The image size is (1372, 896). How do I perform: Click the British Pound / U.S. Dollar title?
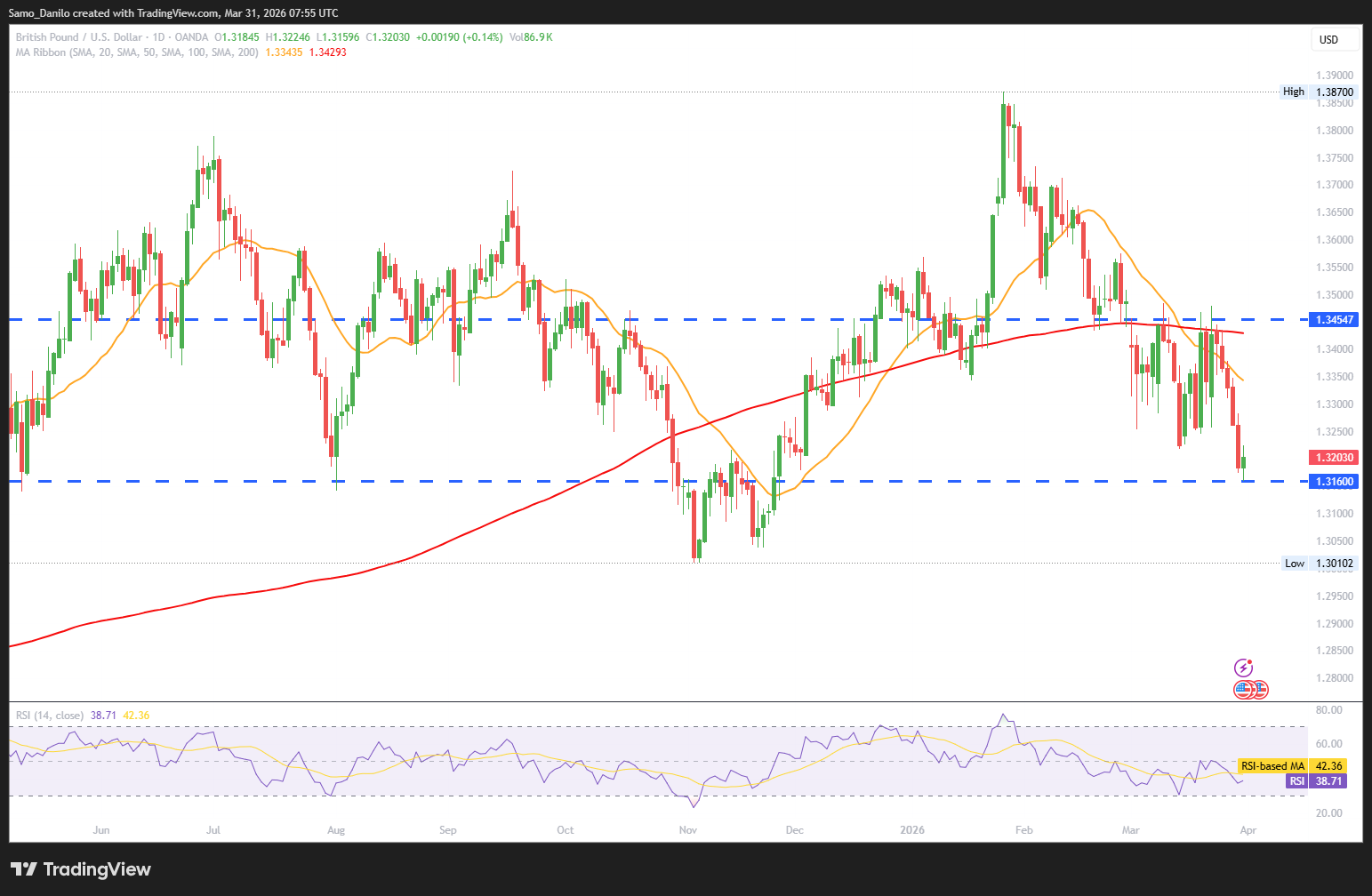(78, 37)
